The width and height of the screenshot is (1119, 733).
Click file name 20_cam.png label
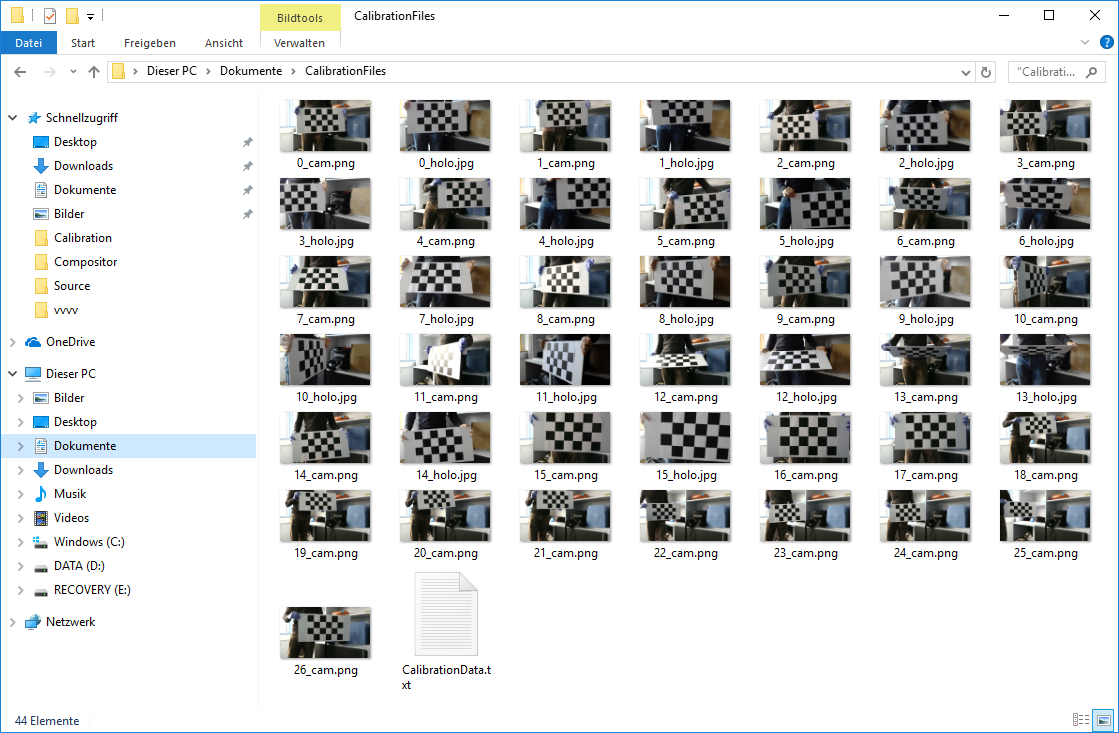[x=446, y=553]
